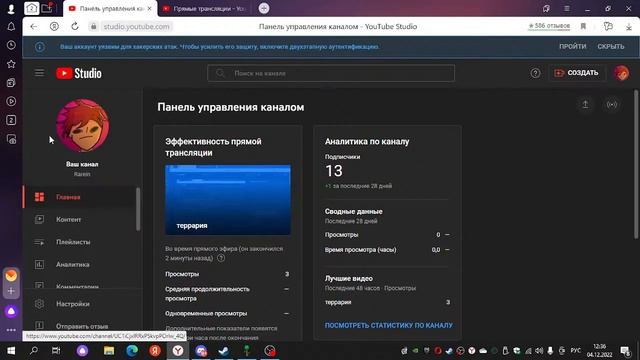The image size is (640, 360).
Task: Click the large channel avatar in sidebar
Action: (82, 126)
